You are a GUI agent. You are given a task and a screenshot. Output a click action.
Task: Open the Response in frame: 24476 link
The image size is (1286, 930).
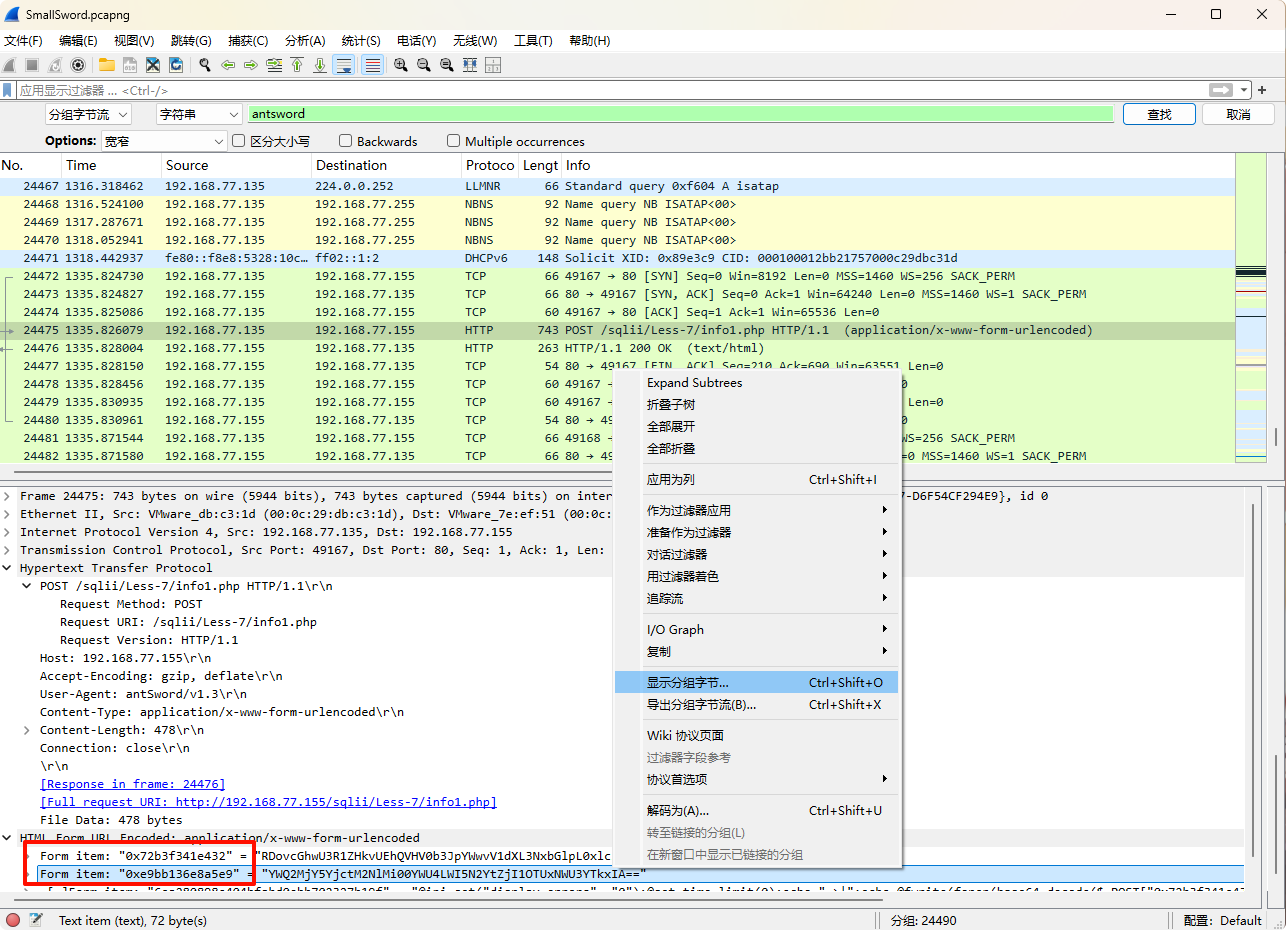pyautogui.click(x=132, y=784)
